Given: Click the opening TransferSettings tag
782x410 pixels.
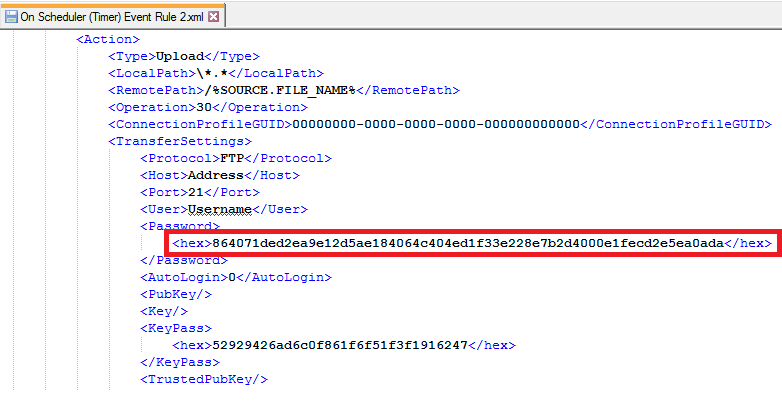Looking at the screenshot, I should [166, 141].
